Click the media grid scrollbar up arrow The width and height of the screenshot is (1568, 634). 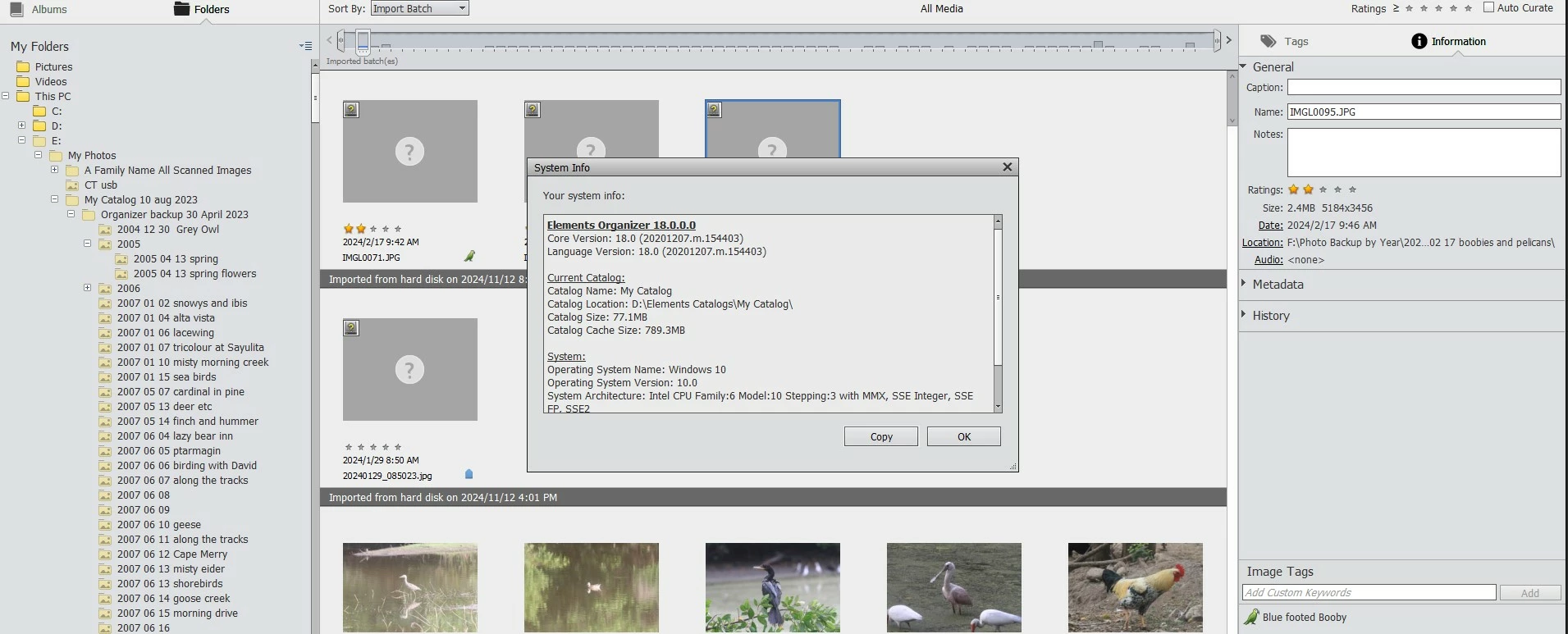(1232, 76)
